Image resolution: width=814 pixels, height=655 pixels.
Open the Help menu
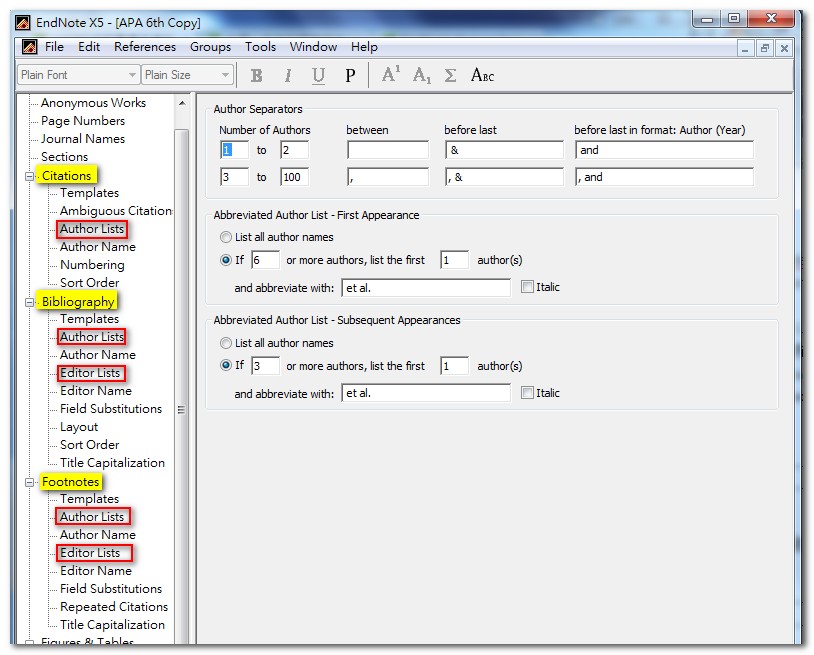[x=364, y=47]
